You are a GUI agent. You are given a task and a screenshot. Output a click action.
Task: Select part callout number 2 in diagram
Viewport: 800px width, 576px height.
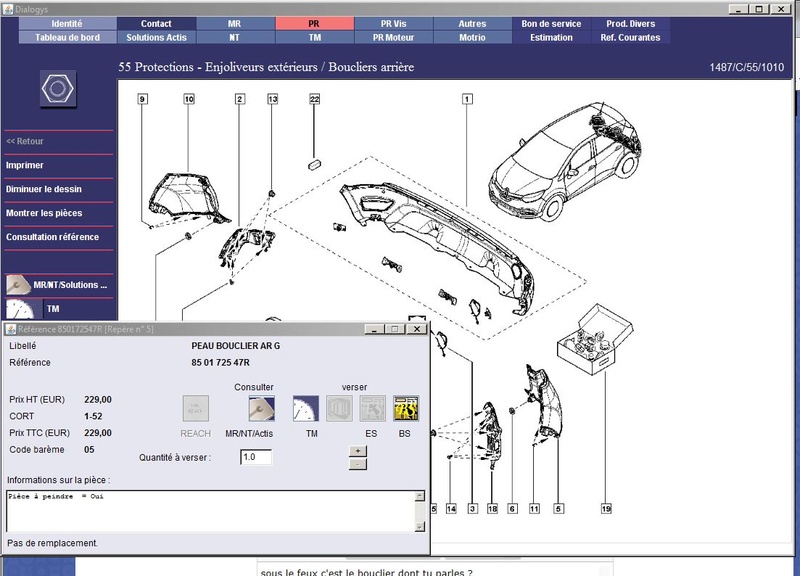pos(240,99)
